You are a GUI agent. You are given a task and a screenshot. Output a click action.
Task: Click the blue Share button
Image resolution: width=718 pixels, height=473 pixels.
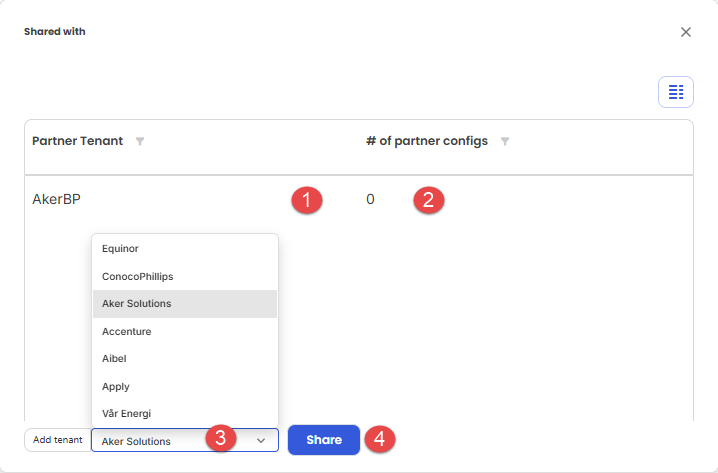click(x=324, y=440)
